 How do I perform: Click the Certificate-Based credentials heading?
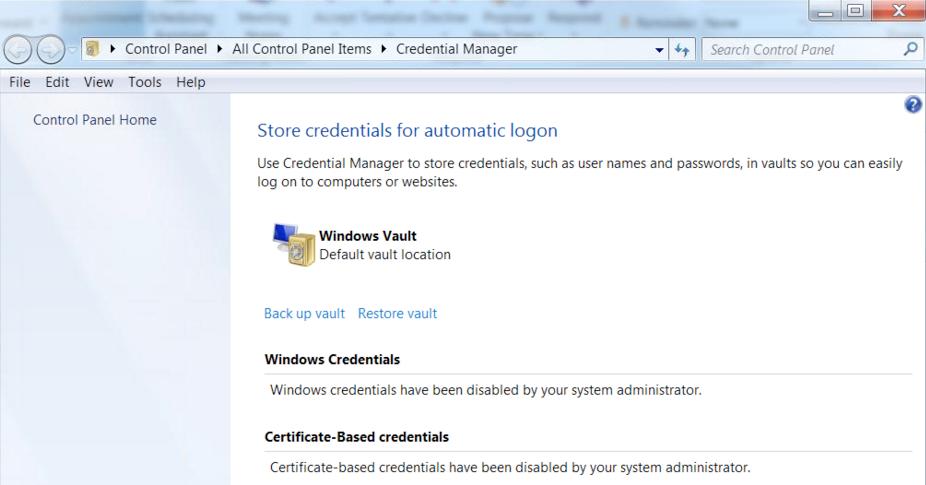tap(357, 437)
